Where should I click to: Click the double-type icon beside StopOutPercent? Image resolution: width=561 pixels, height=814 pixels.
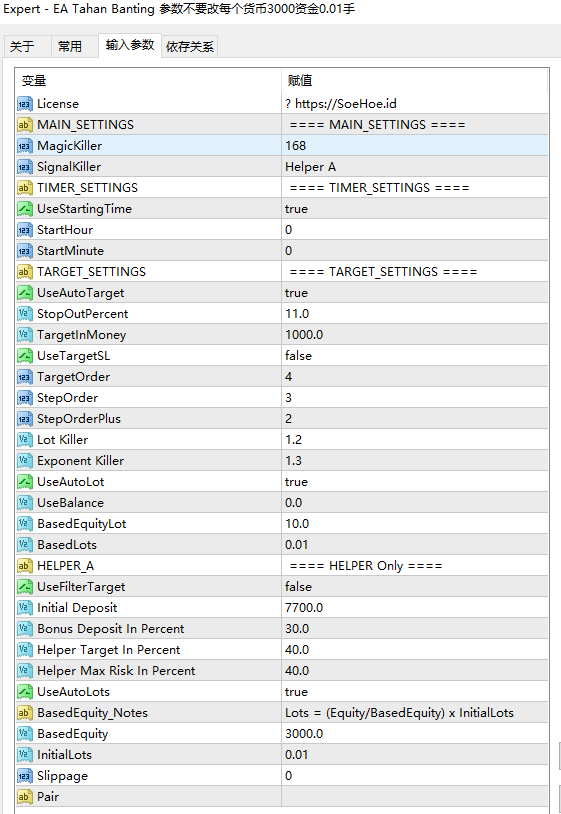[x=24, y=314]
